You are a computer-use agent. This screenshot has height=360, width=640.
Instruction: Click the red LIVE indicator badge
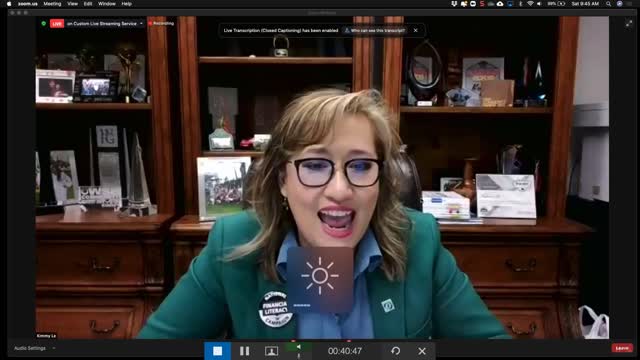[x=57, y=24]
